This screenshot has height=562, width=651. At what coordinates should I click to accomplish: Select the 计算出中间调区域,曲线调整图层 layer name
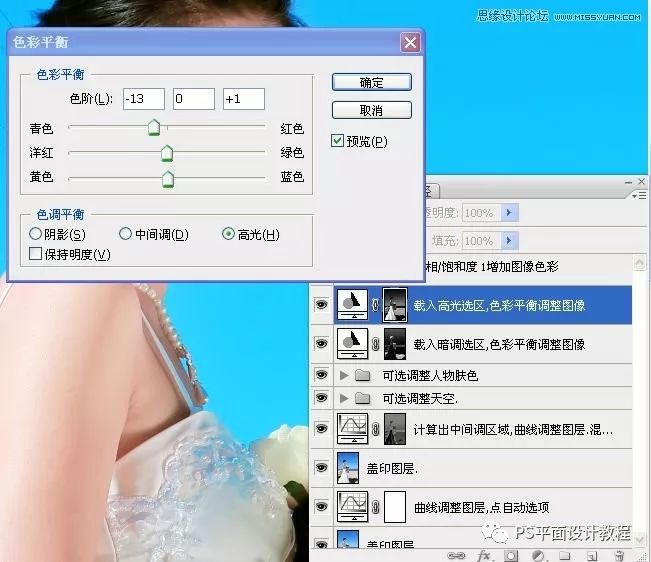(513, 429)
